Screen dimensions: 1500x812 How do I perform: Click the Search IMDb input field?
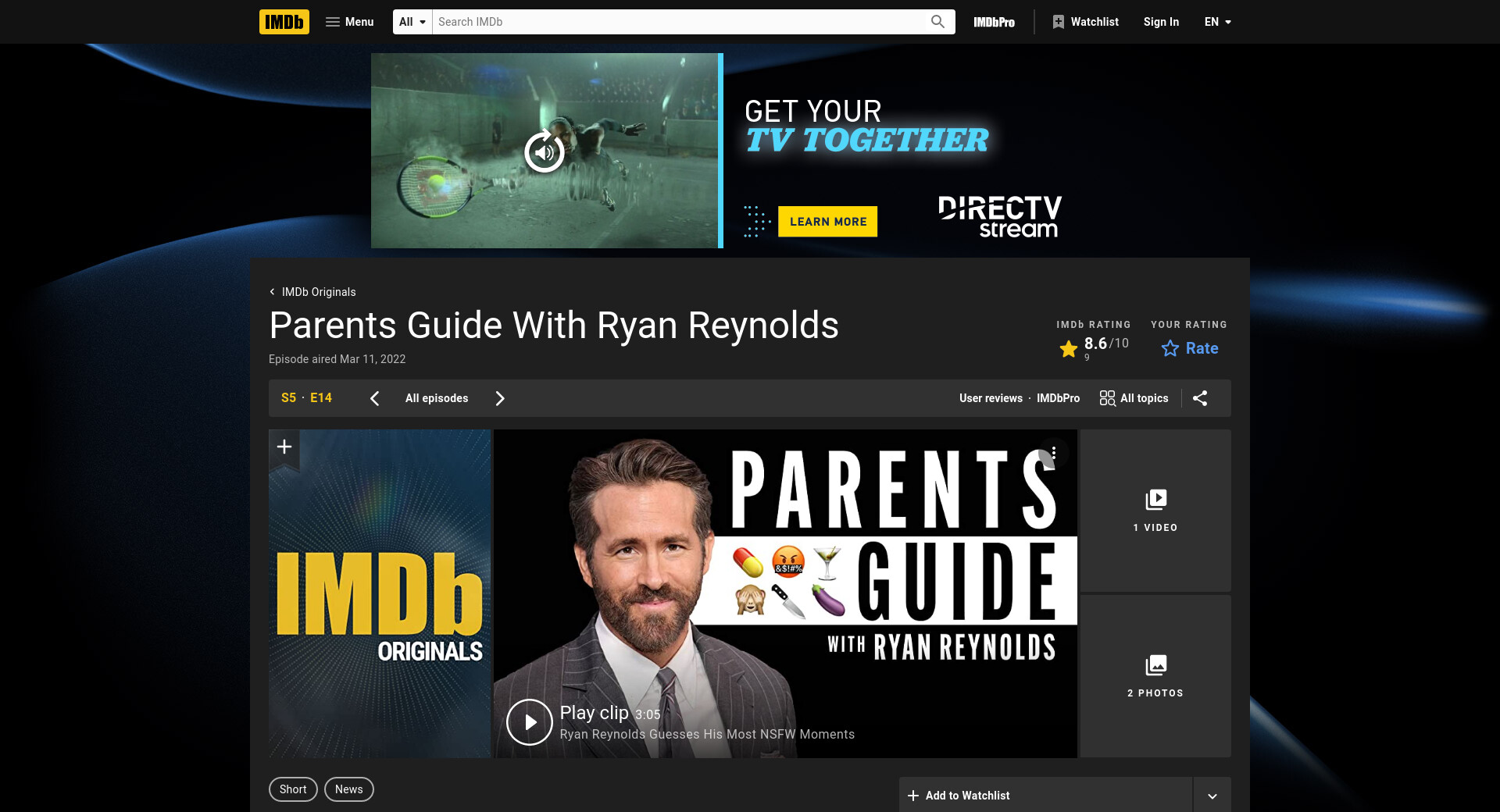pyautogui.click(x=678, y=22)
